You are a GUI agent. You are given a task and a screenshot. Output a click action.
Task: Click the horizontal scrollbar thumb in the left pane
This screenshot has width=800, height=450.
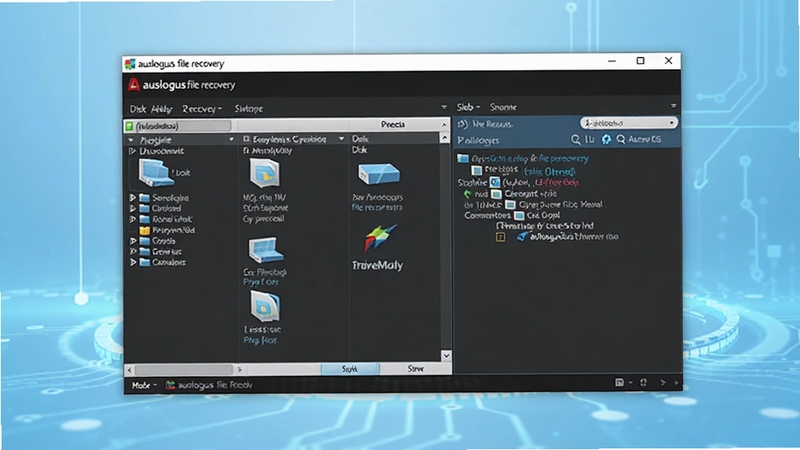point(184,369)
